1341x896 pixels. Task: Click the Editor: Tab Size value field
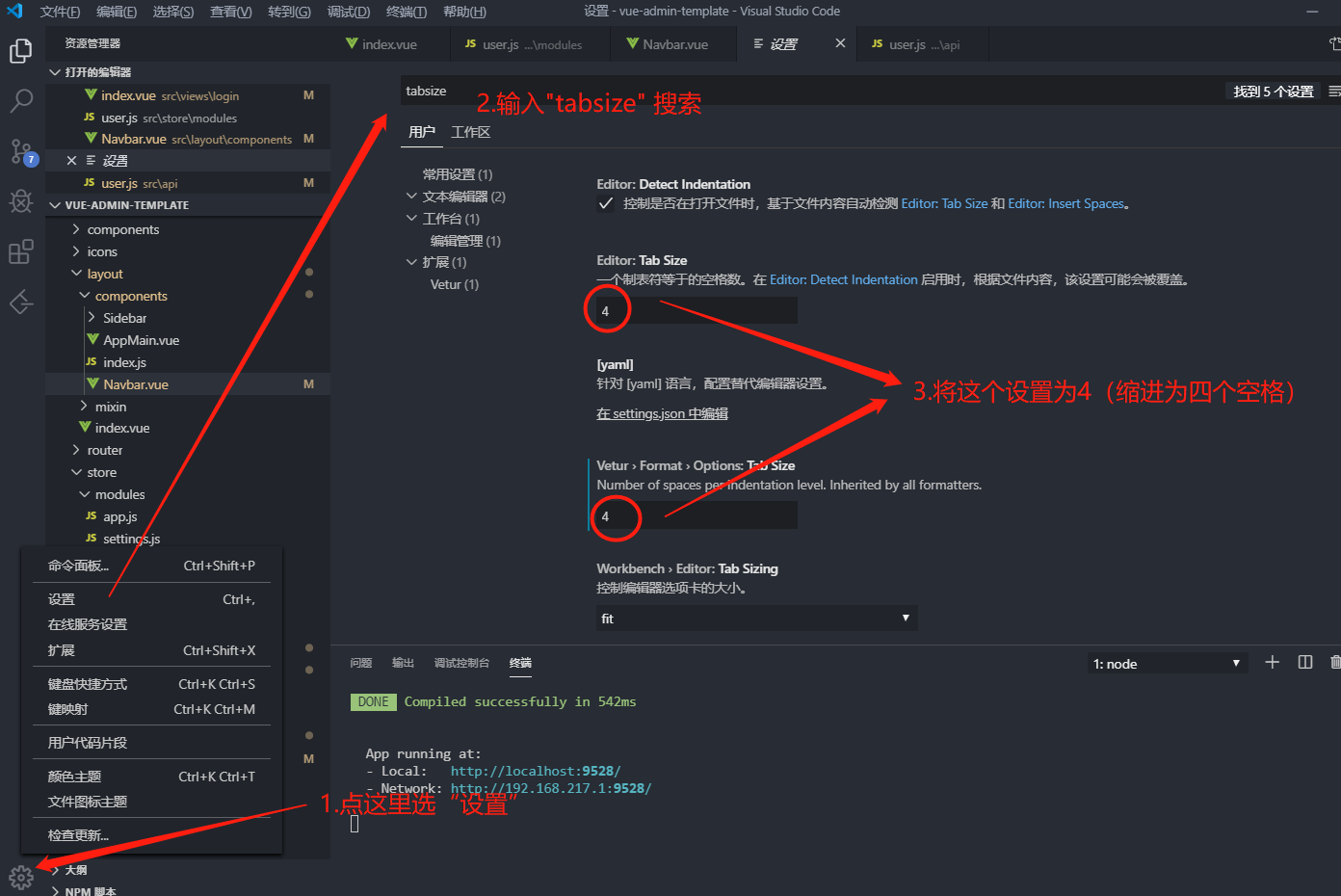tap(697, 310)
